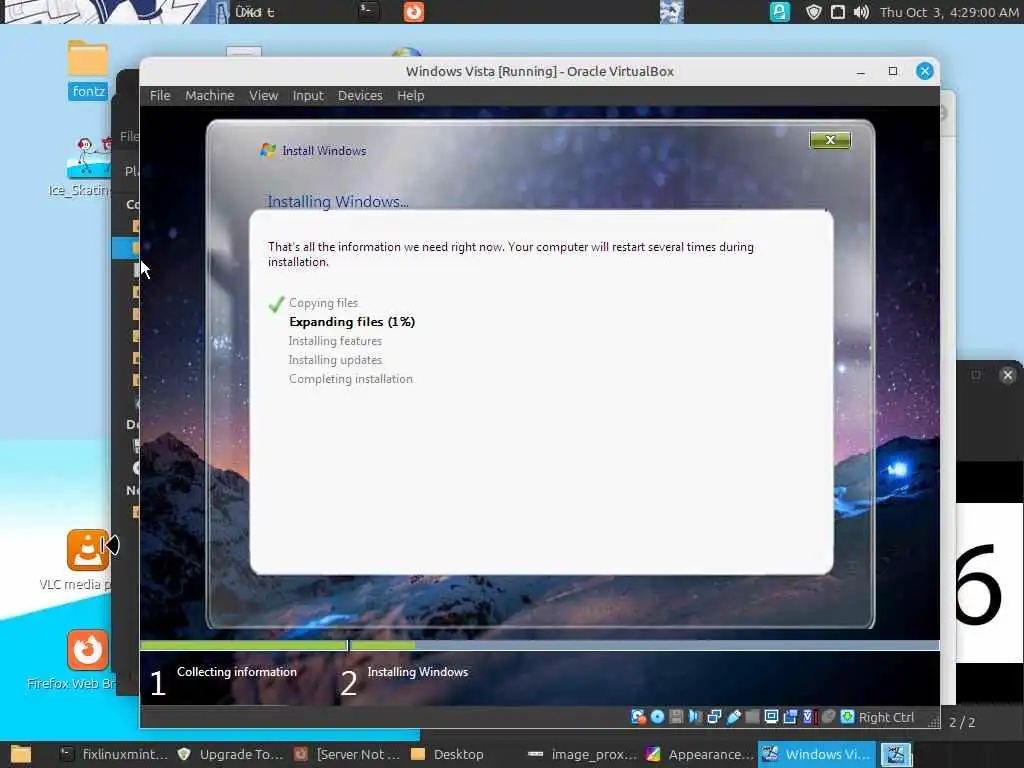Click the shield security tray icon
Screen dimensions: 1024x768
813,12
